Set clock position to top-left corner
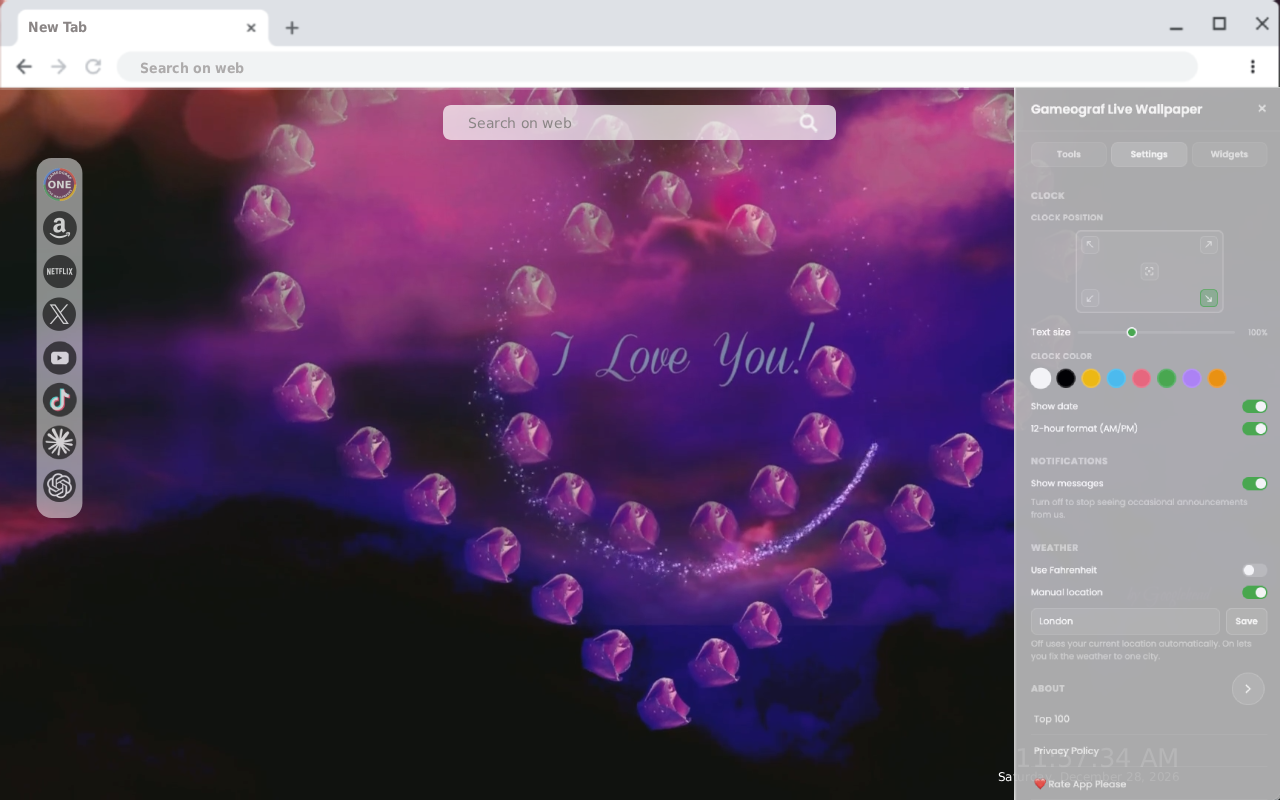 click(x=1090, y=245)
